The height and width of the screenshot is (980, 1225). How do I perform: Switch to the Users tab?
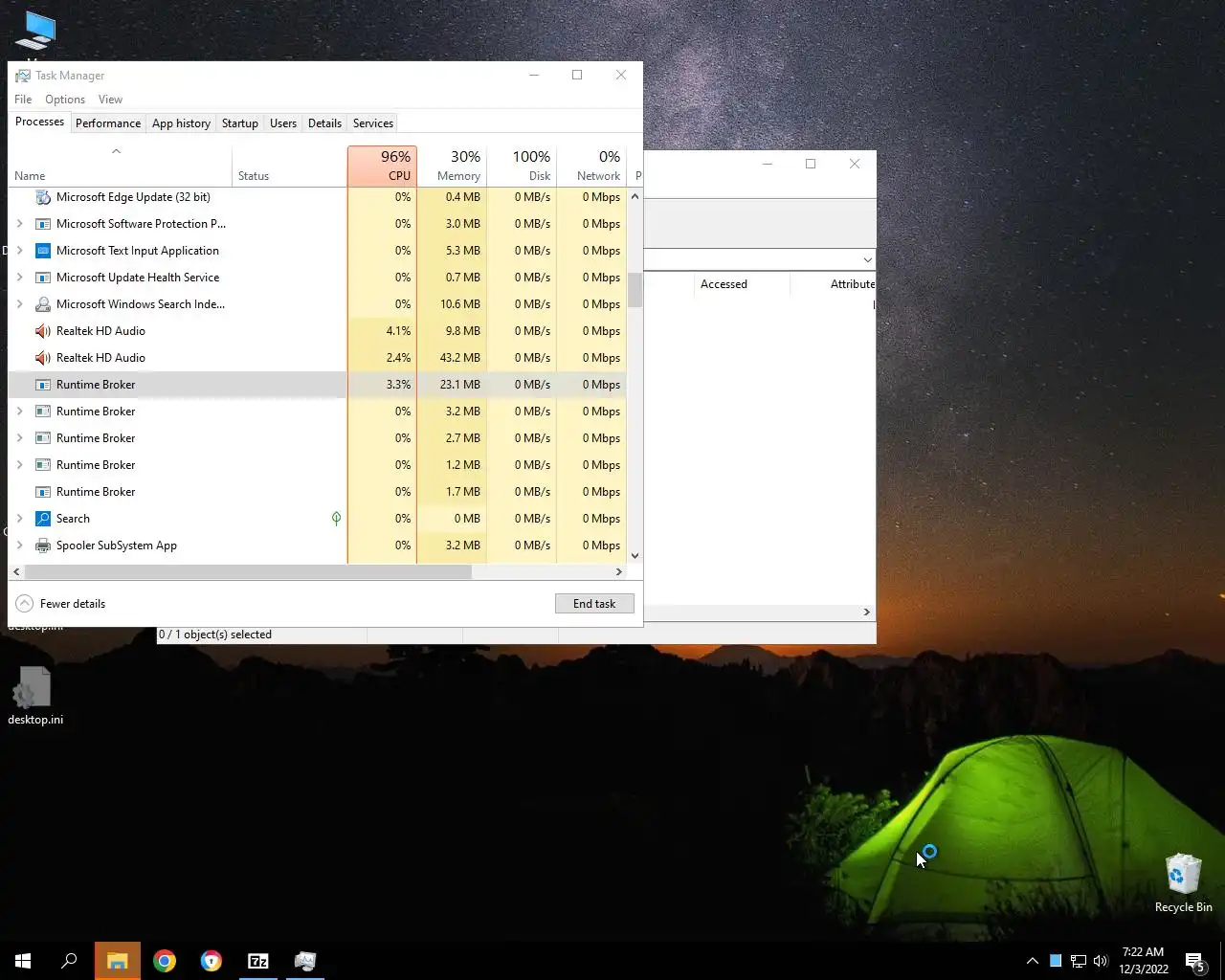pos(283,123)
